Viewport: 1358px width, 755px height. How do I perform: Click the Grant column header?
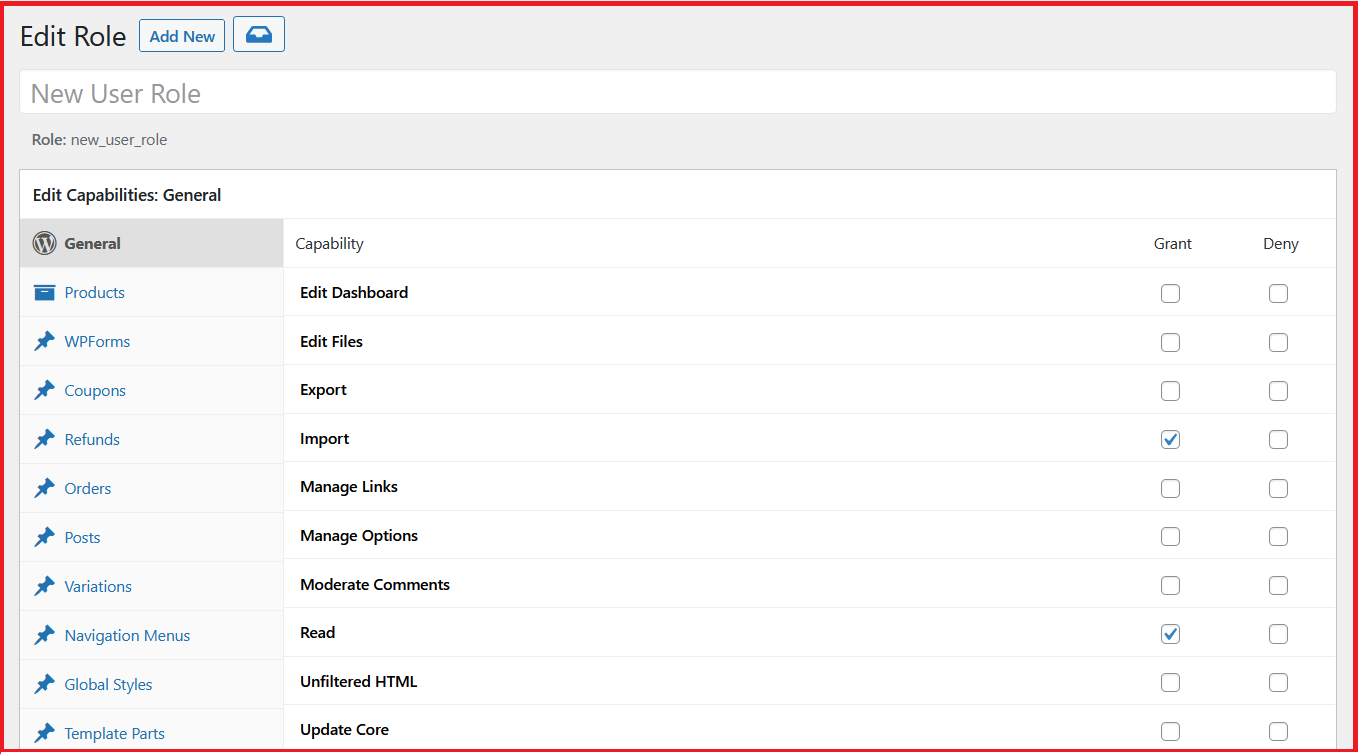tap(1173, 244)
